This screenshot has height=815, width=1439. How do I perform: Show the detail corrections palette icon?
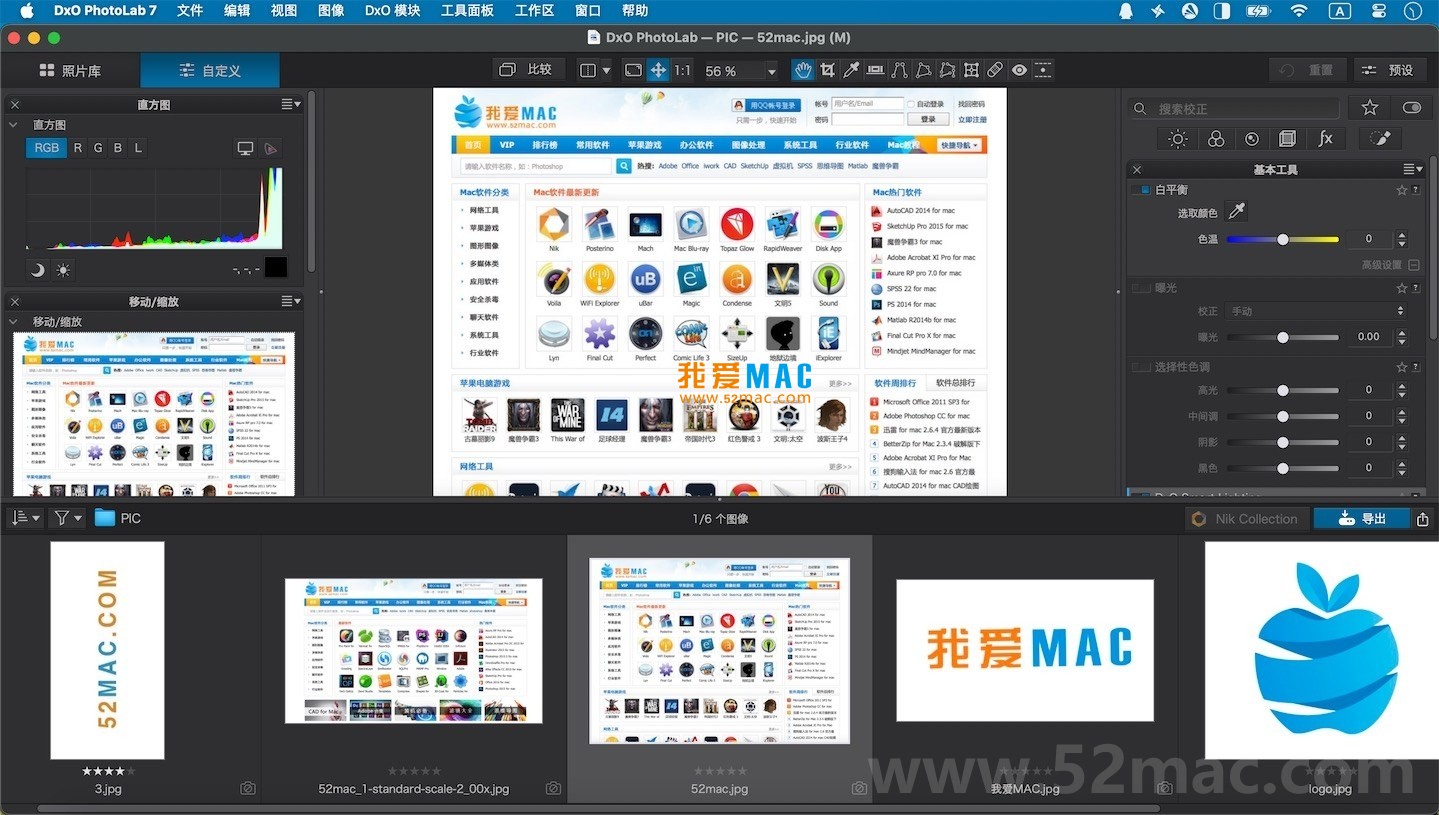[x=1252, y=139]
